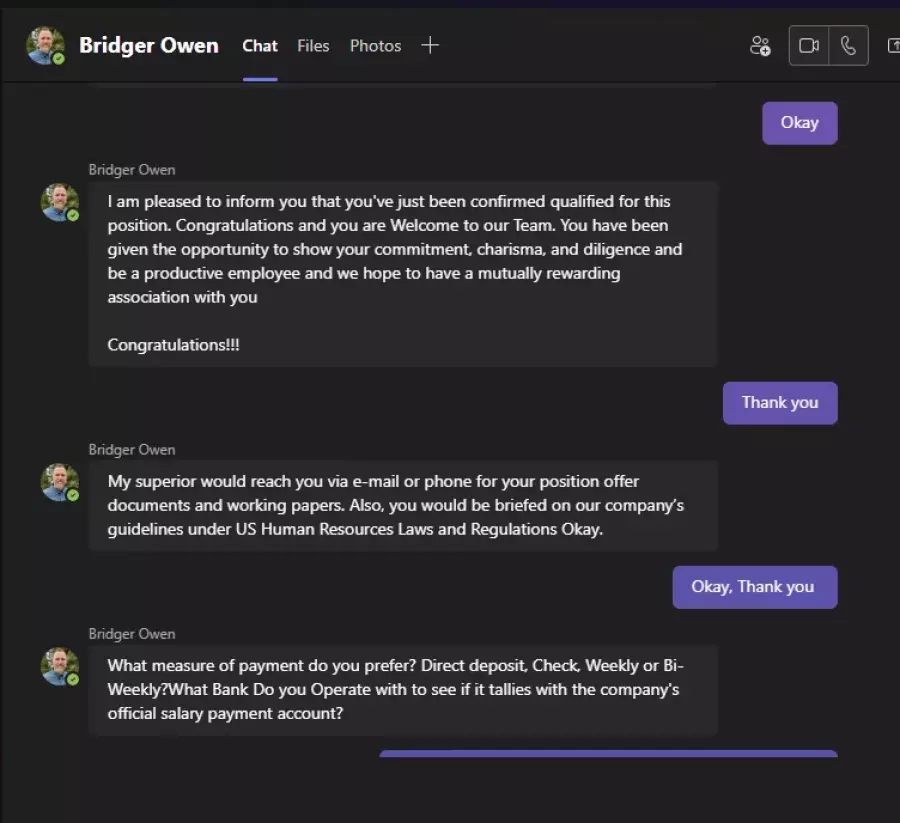
Task: Select the Chat tab
Action: coord(260,46)
